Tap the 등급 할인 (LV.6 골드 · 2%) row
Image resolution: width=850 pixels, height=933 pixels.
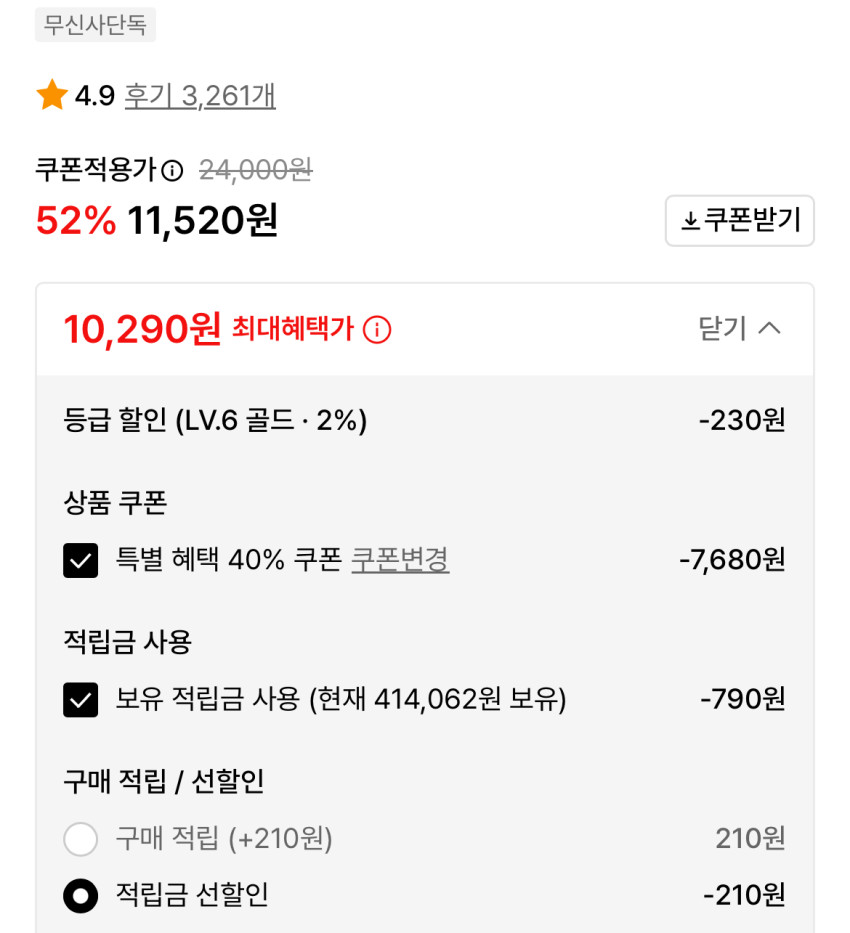tap(215, 421)
